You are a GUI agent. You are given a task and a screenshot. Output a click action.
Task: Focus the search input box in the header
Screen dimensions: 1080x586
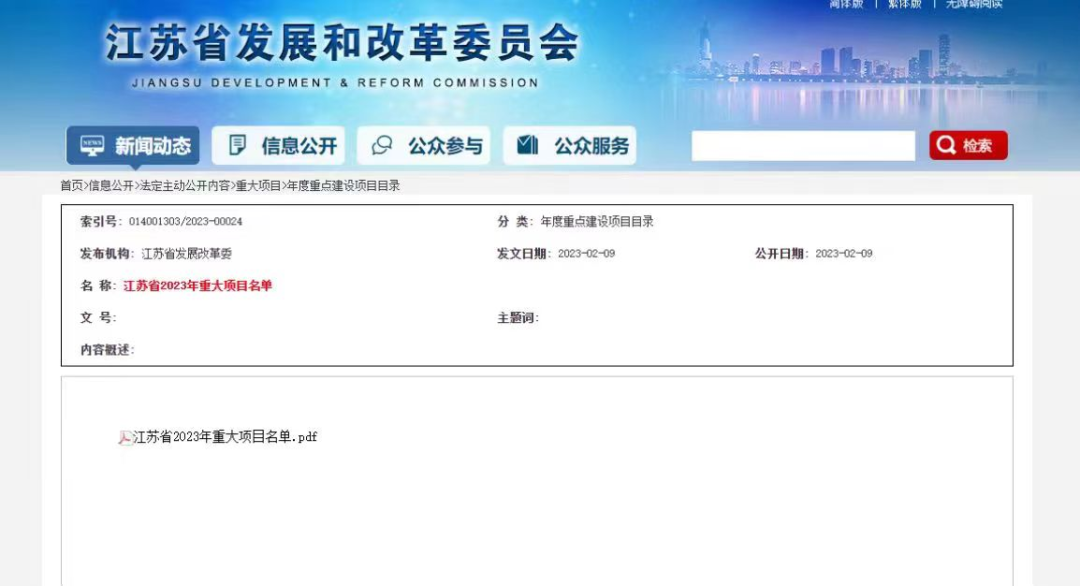pos(802,146)
